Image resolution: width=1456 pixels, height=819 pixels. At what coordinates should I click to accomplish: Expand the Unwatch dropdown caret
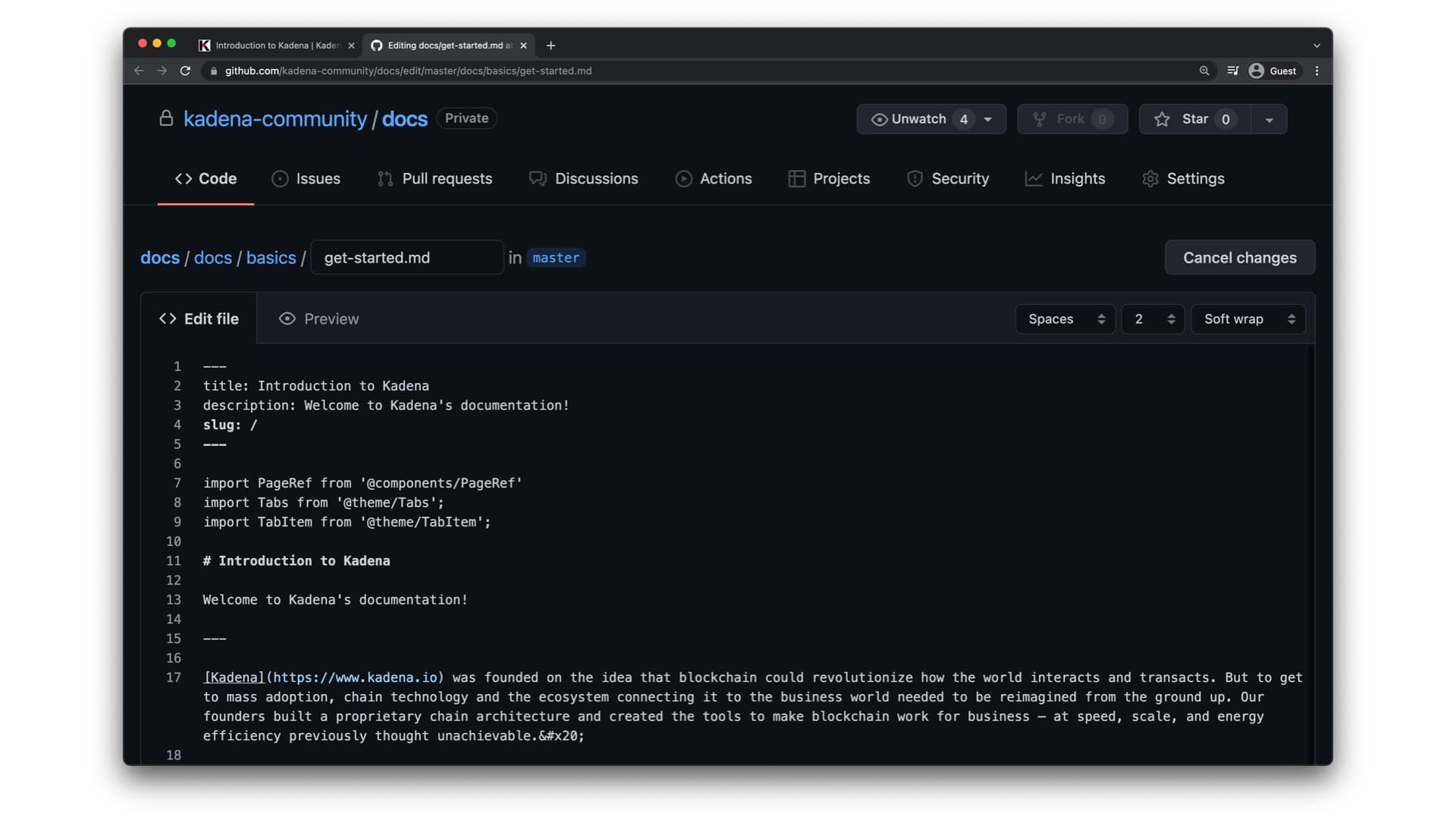tap(988, 119)
